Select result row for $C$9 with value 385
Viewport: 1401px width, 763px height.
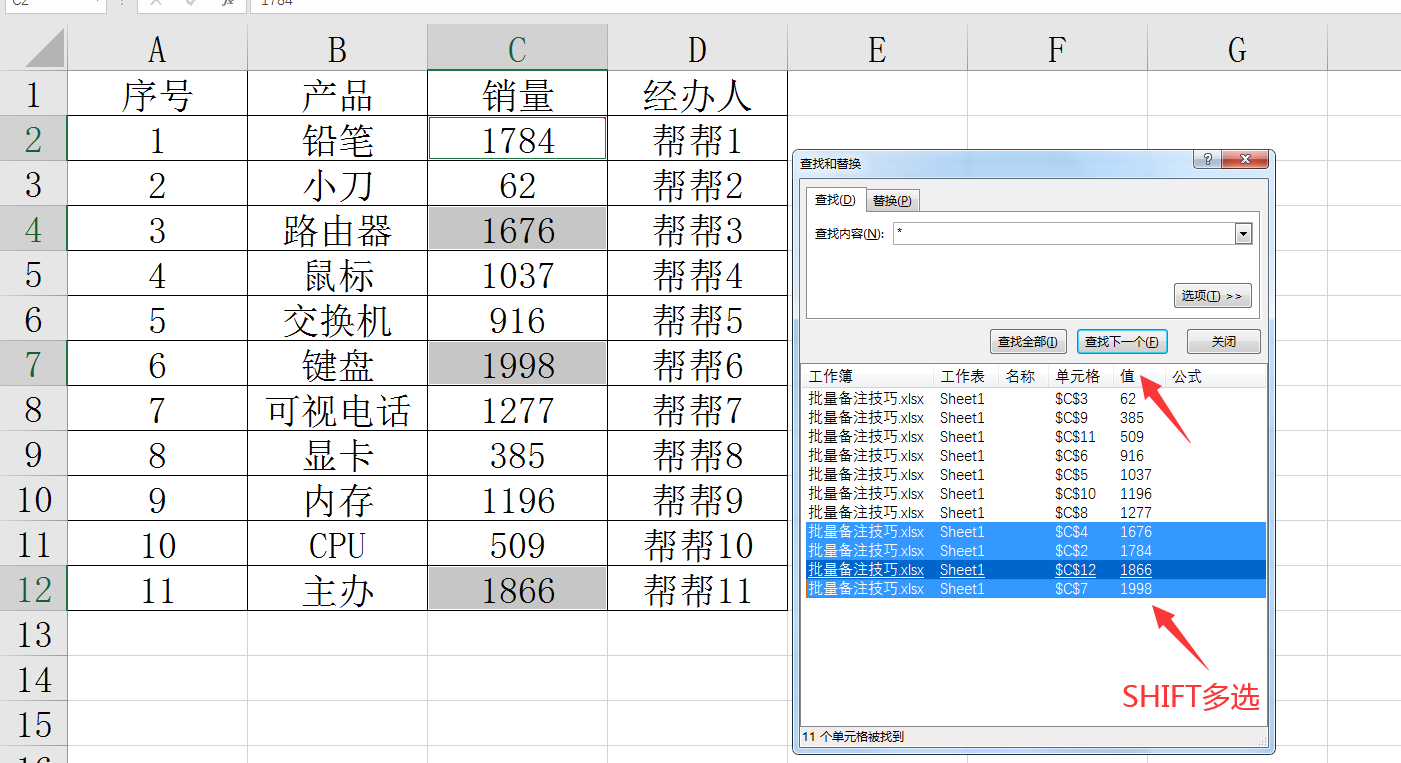pyautogui.click(x=1035, y=418)
